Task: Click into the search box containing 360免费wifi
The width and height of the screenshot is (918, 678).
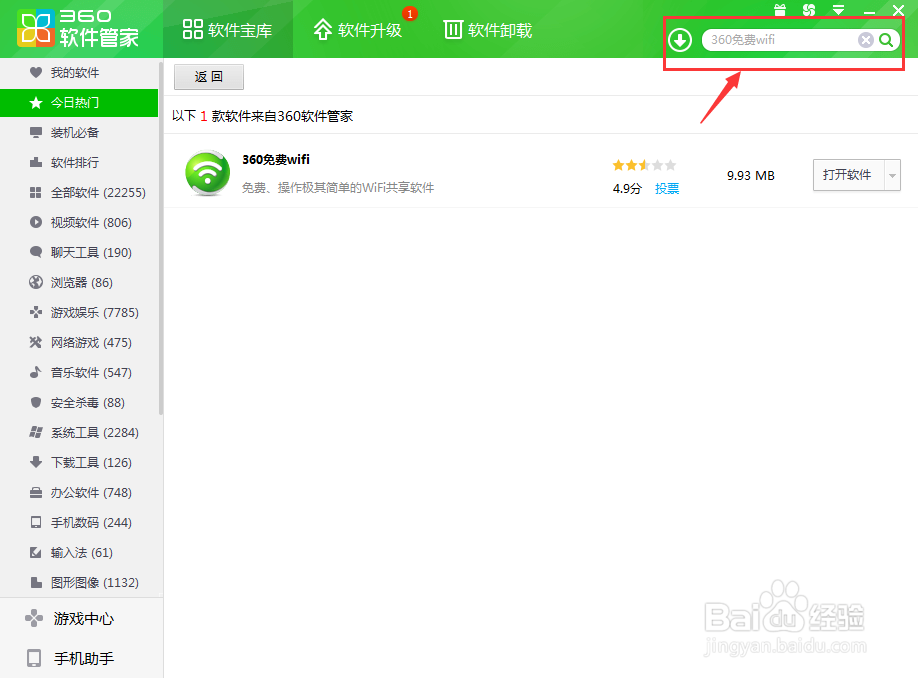Action: [x=781, y=40]
